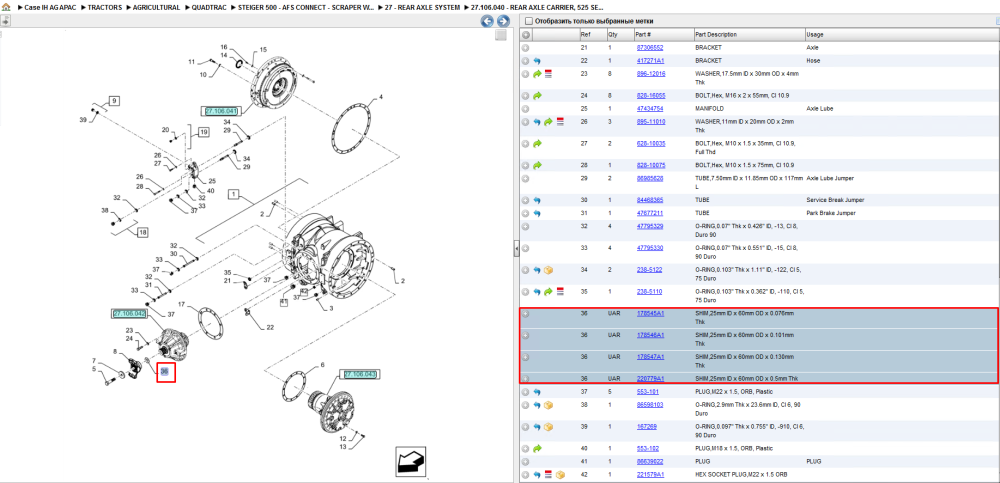Open part number link 220779A1
Viewport: 1000px width, 483px height.
pyautogui.click(x=651, y=378)
